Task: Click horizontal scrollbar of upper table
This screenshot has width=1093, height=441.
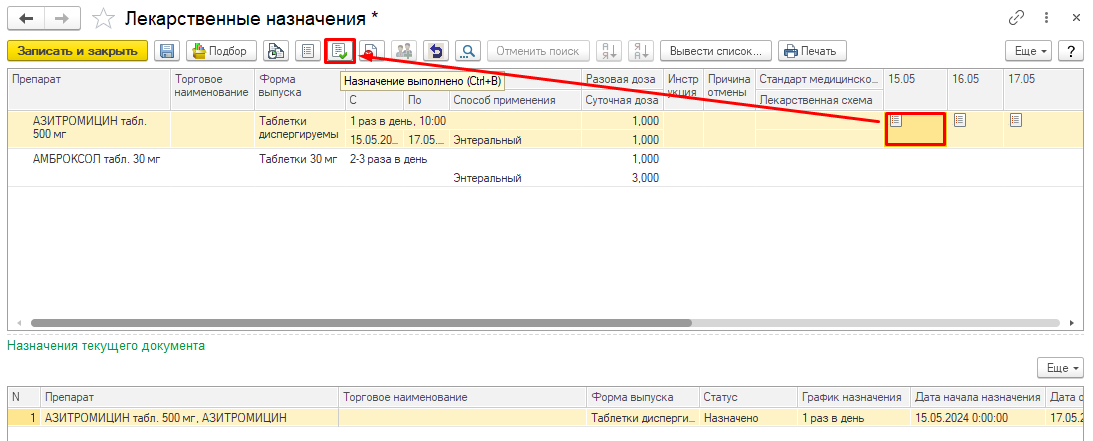Action: click(x=361, y=323)
